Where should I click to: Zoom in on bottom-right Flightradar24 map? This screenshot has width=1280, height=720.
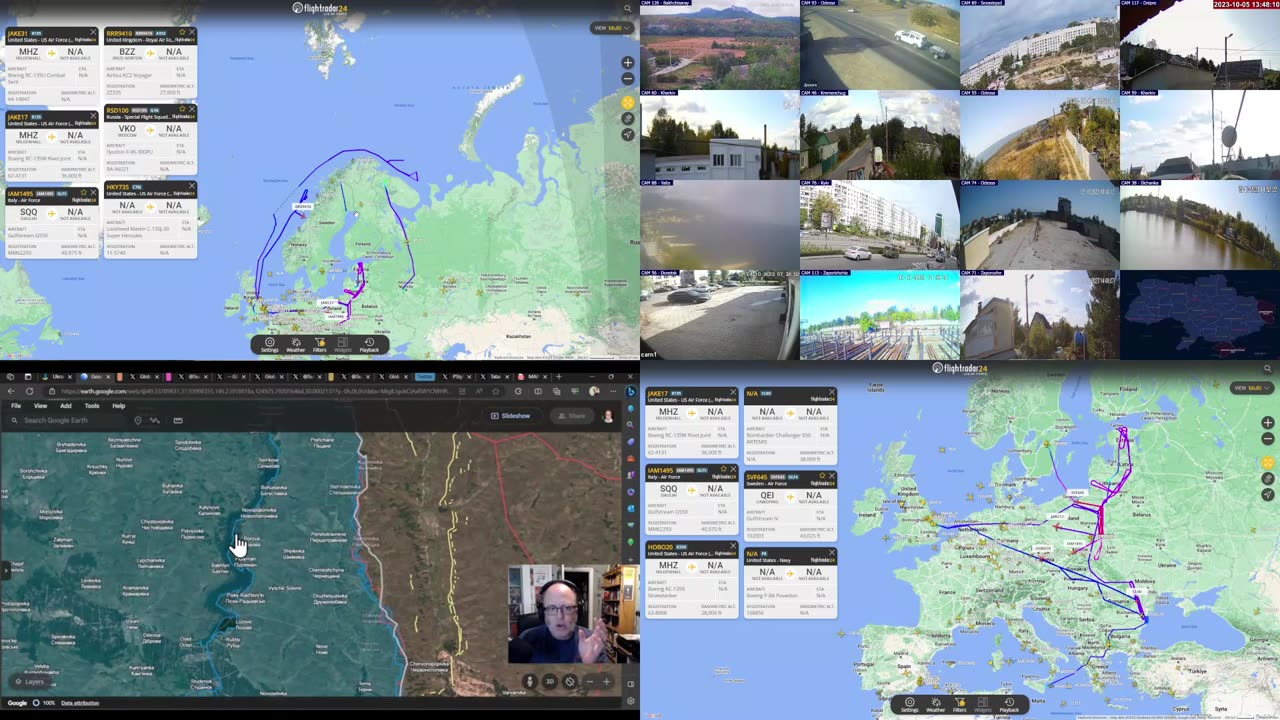click(1268, 423)
